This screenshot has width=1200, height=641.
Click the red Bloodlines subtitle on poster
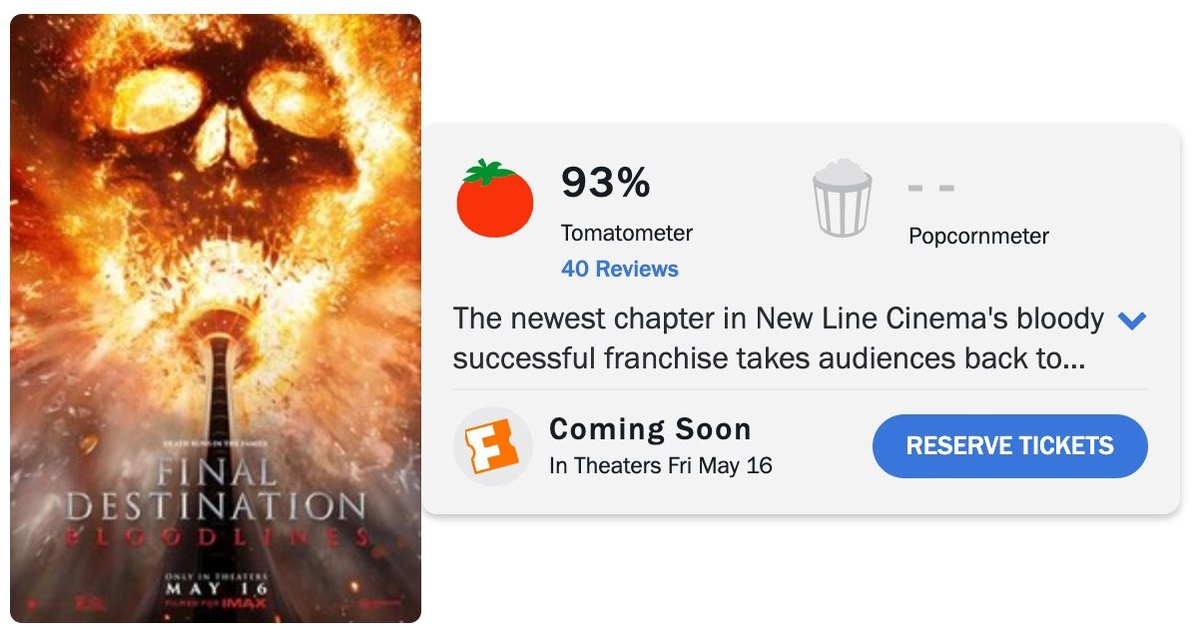pyautogui.click(x=216, y=537)
